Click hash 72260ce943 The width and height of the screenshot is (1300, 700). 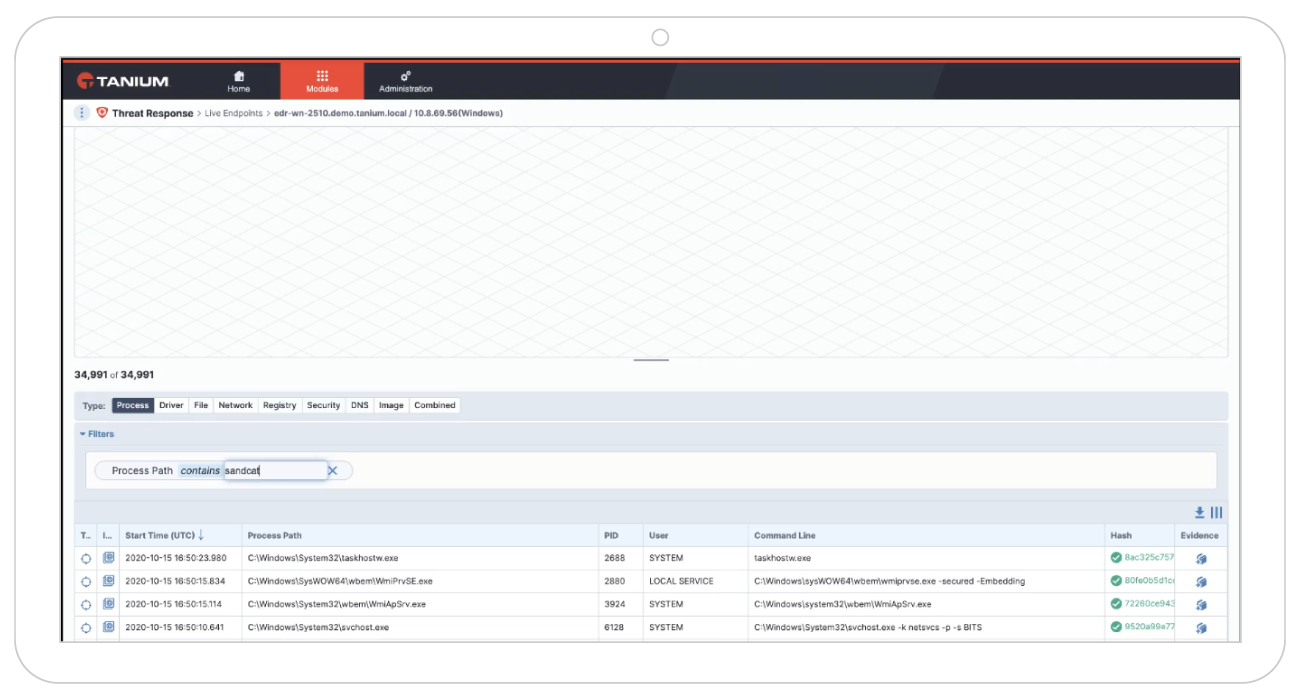click(1149, 604)
